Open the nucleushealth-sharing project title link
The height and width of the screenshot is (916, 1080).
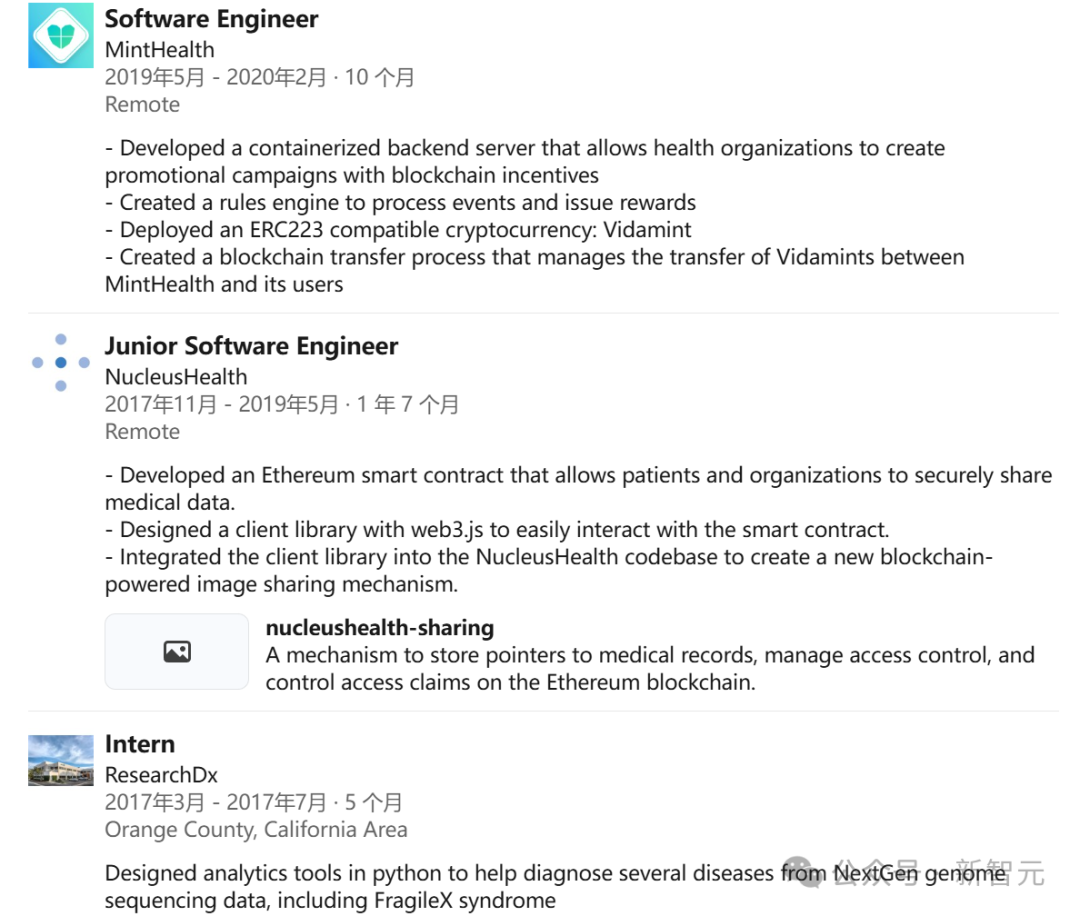point(380,627)
